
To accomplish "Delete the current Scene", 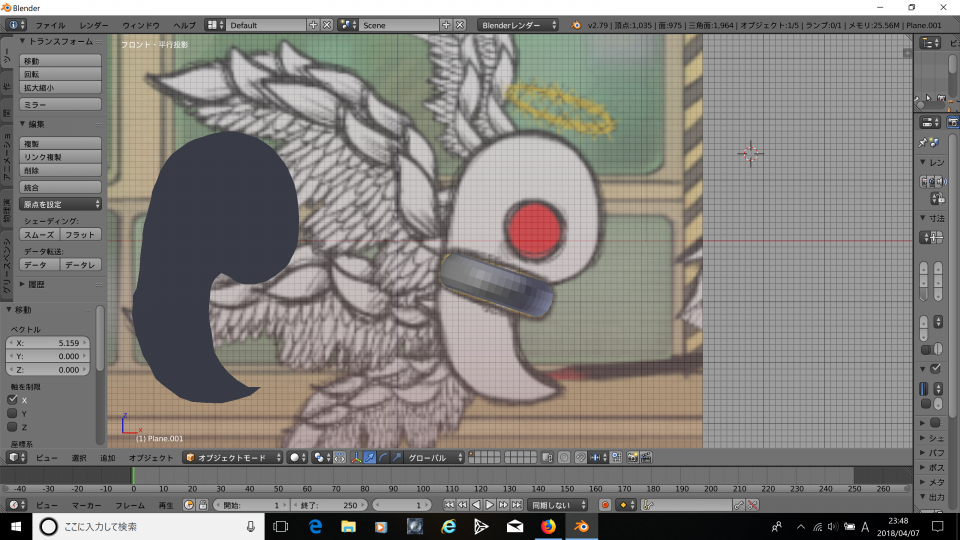I will tap(460, 25).
